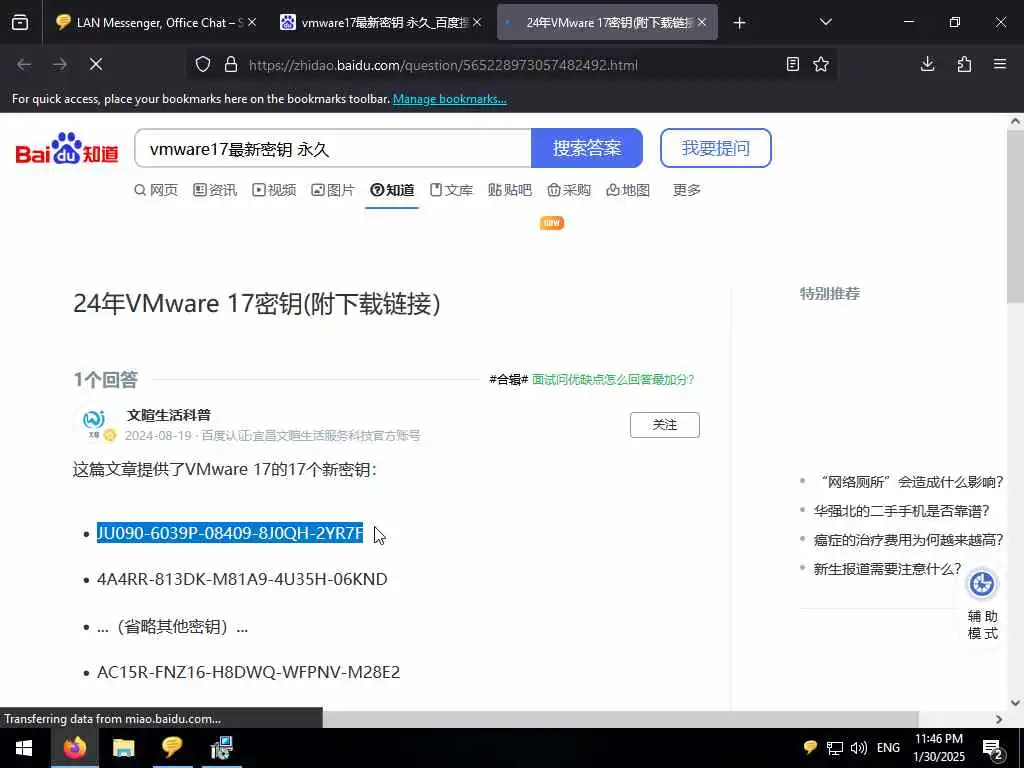This screenshot has width=1024, height=768.
Task: Open the 视频 search category
Action: pos(274,190)
